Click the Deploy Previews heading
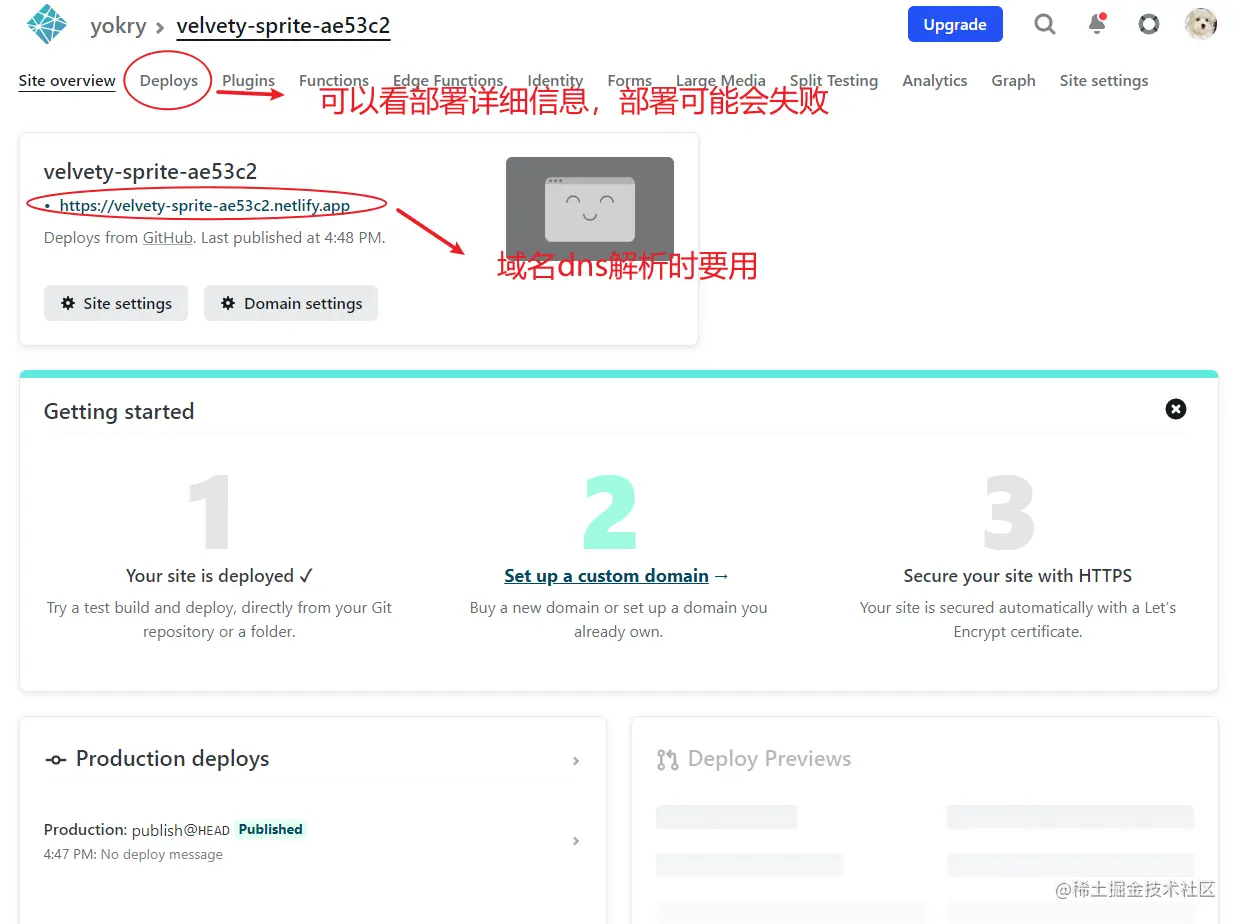This screenshot has width=1240, height=924. [769, 759]
